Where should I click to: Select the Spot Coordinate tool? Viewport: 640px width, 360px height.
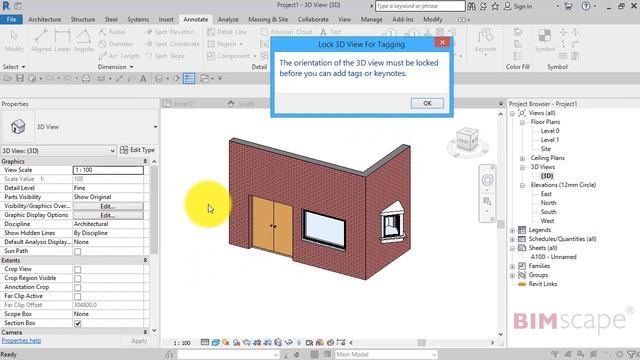click(x=172, y=44)
